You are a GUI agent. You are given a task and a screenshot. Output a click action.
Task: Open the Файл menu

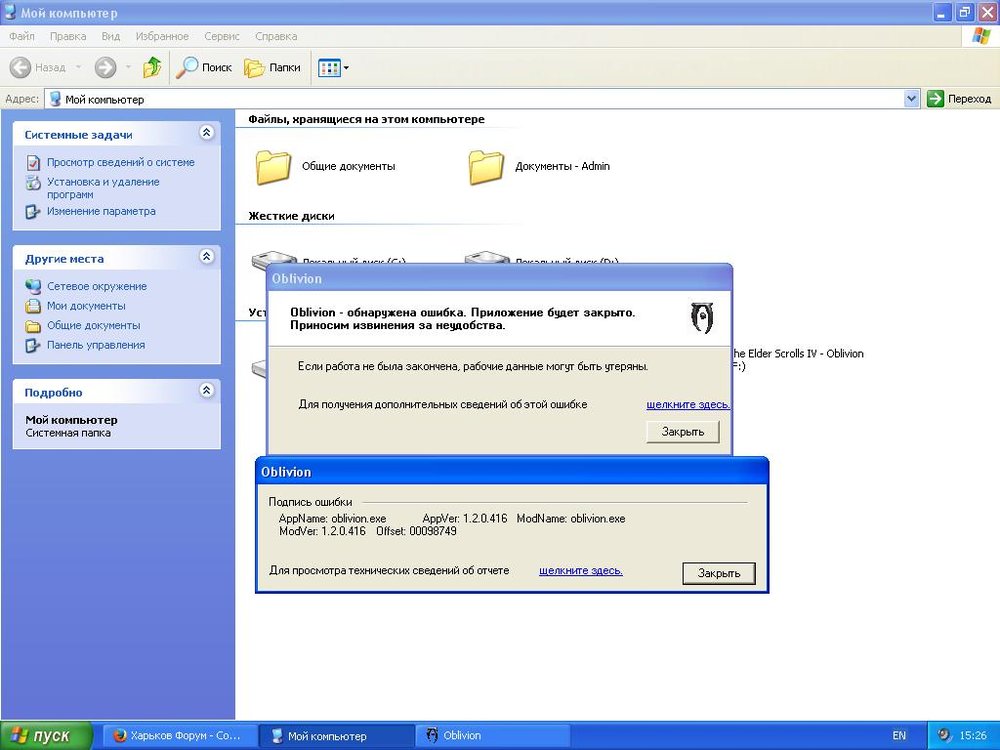coord(22,36)
